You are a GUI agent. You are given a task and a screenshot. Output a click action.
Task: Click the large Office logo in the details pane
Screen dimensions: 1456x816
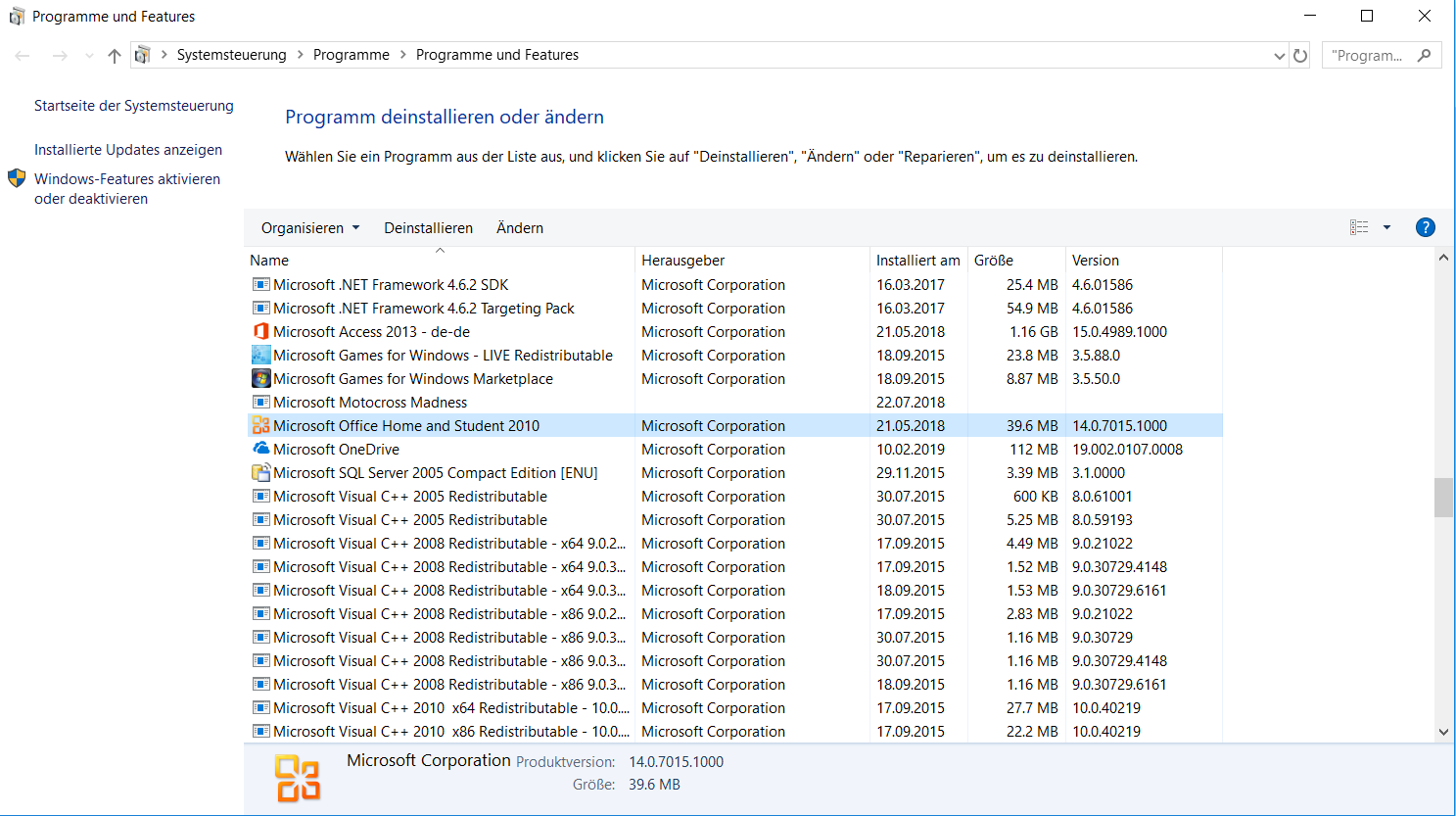(x=298, y=779)
